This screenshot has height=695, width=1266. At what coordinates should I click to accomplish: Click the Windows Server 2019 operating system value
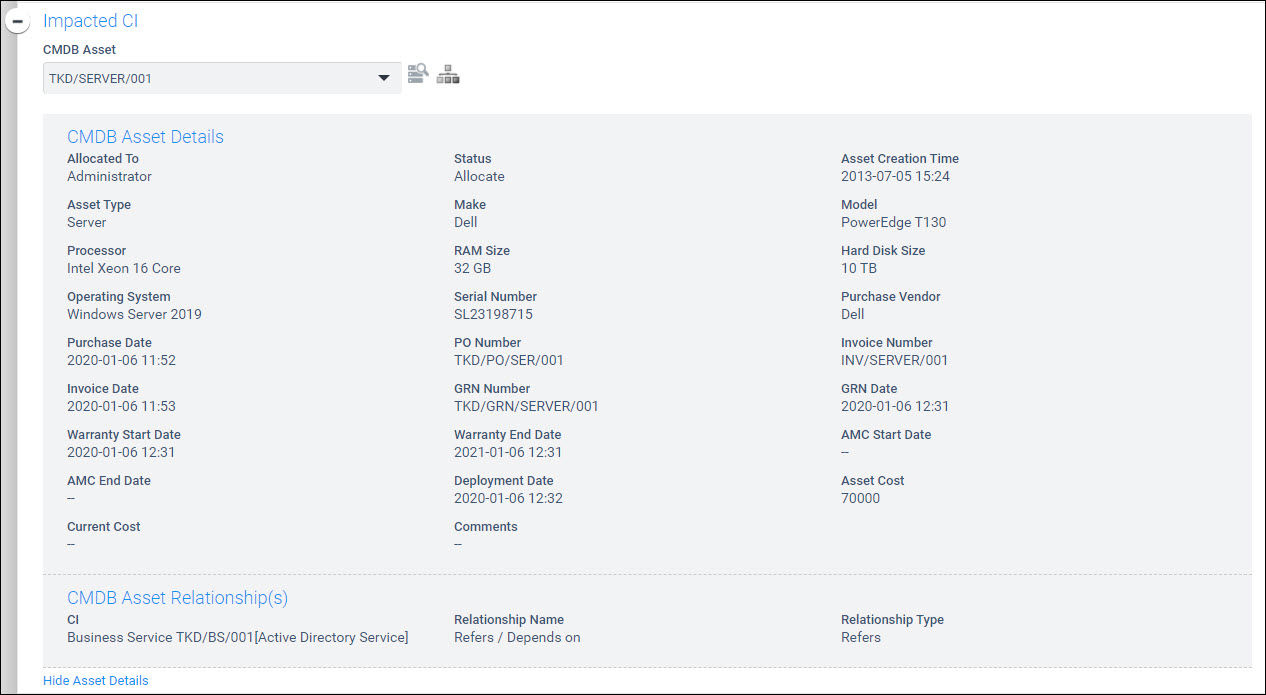pyautogui.click(x=134, y=314)
